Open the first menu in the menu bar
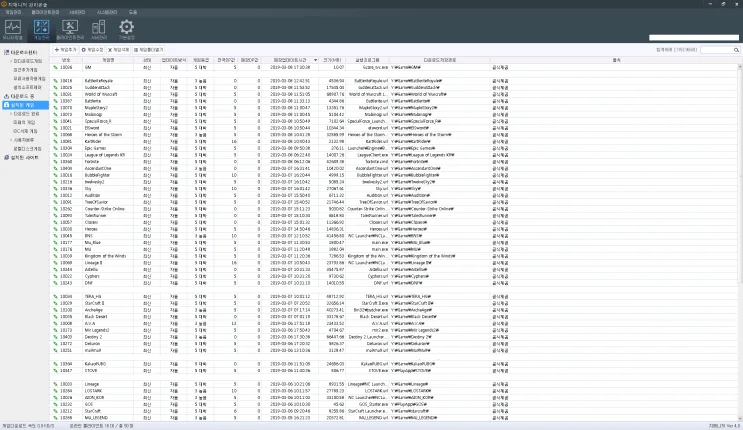Screen dimensions: 743x430 click(x=13, y=12)
